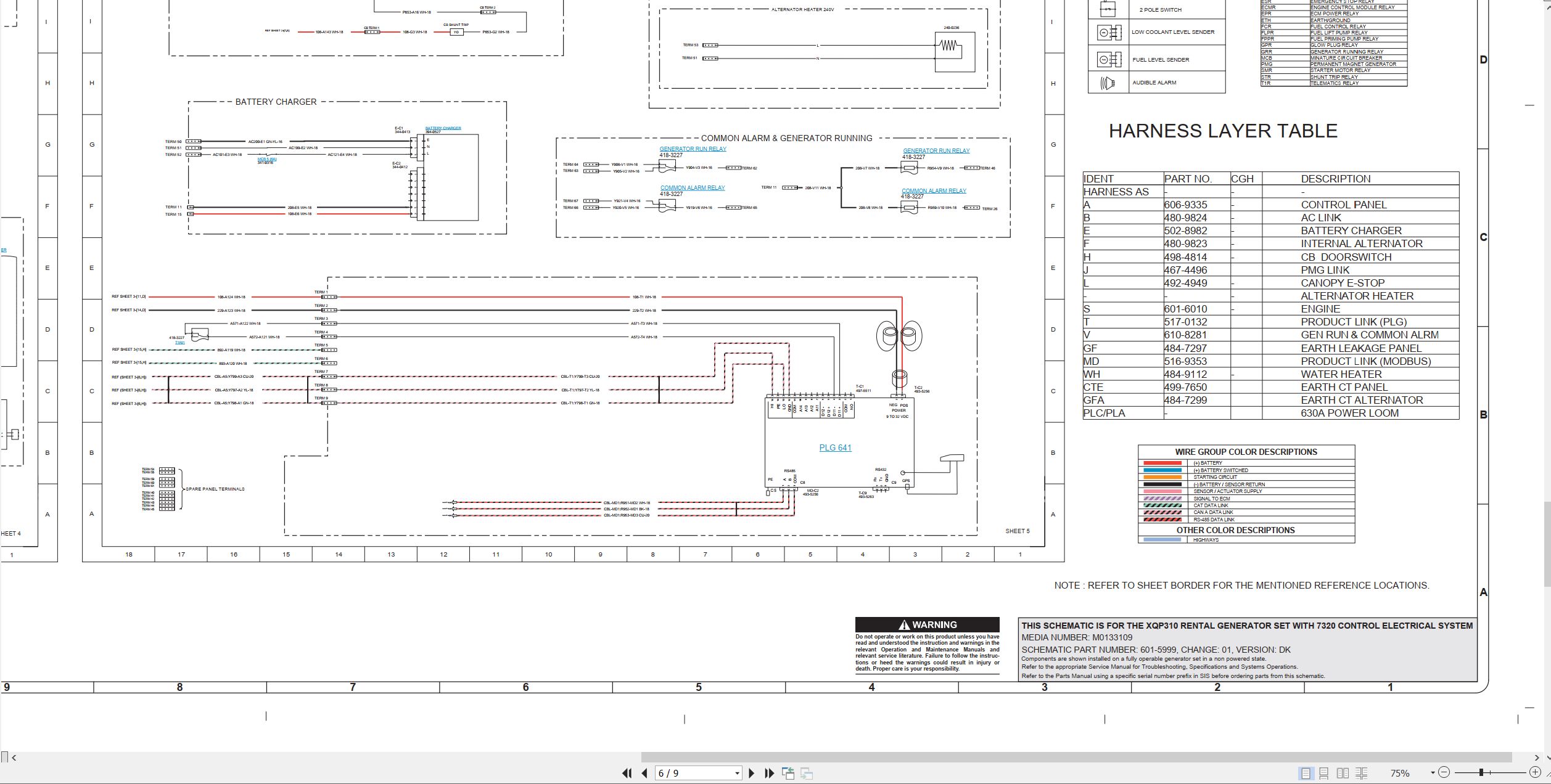Zoom out with the minus button

[x=1444, y=772]
